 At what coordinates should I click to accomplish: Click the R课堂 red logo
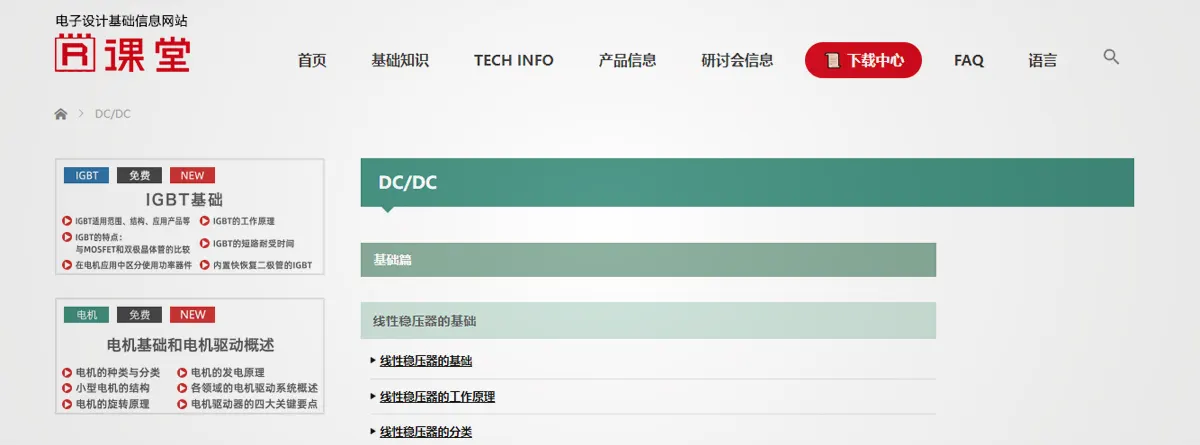[x=122, y=52]
